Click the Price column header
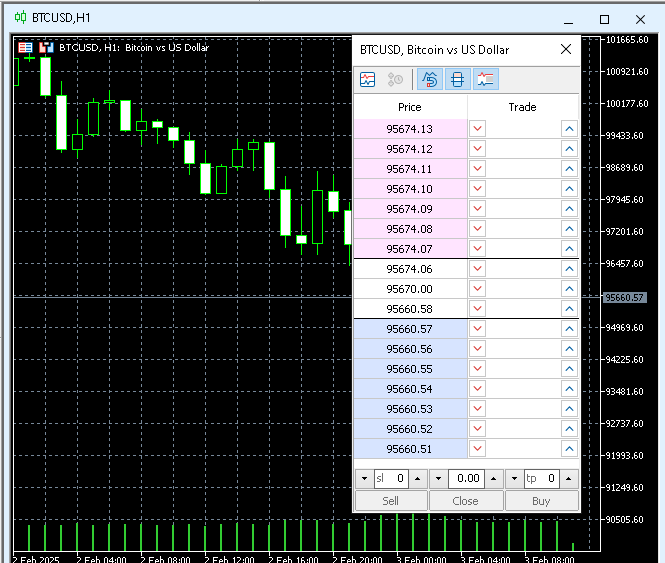The image size is (665, 563). [x=410, y=107]
